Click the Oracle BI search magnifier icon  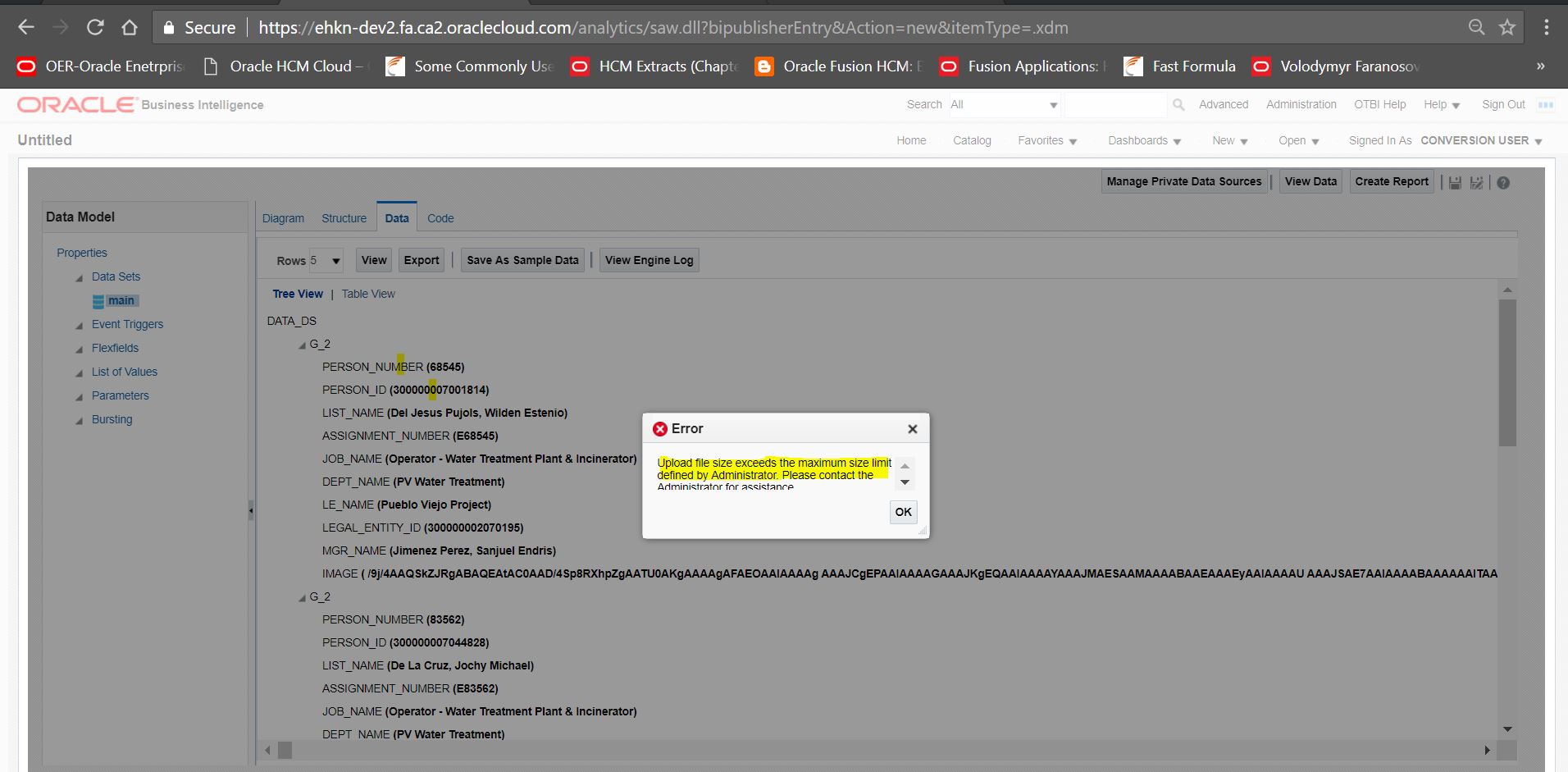coord(1178,105)
